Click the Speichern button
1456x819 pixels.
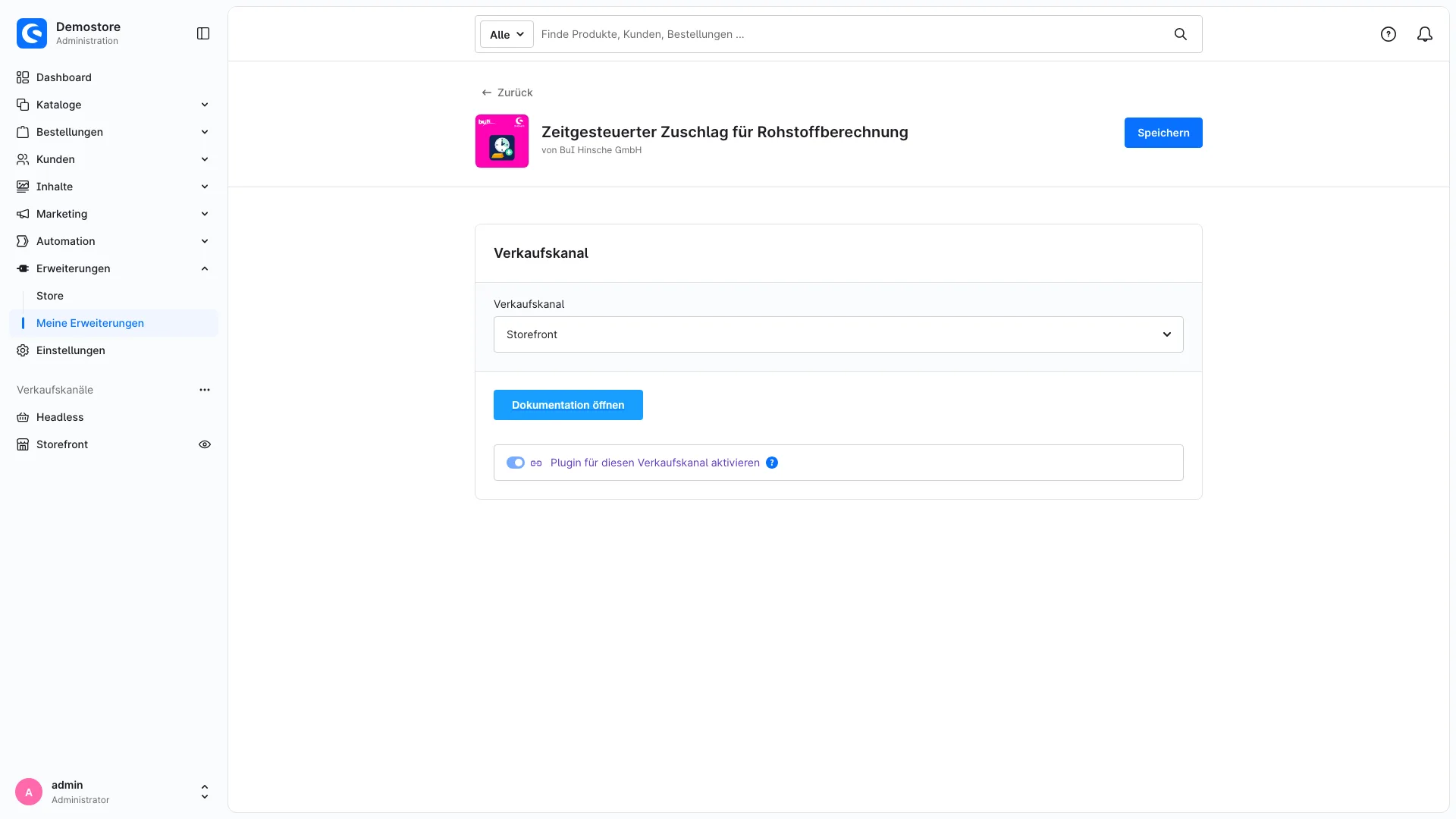1163,133
